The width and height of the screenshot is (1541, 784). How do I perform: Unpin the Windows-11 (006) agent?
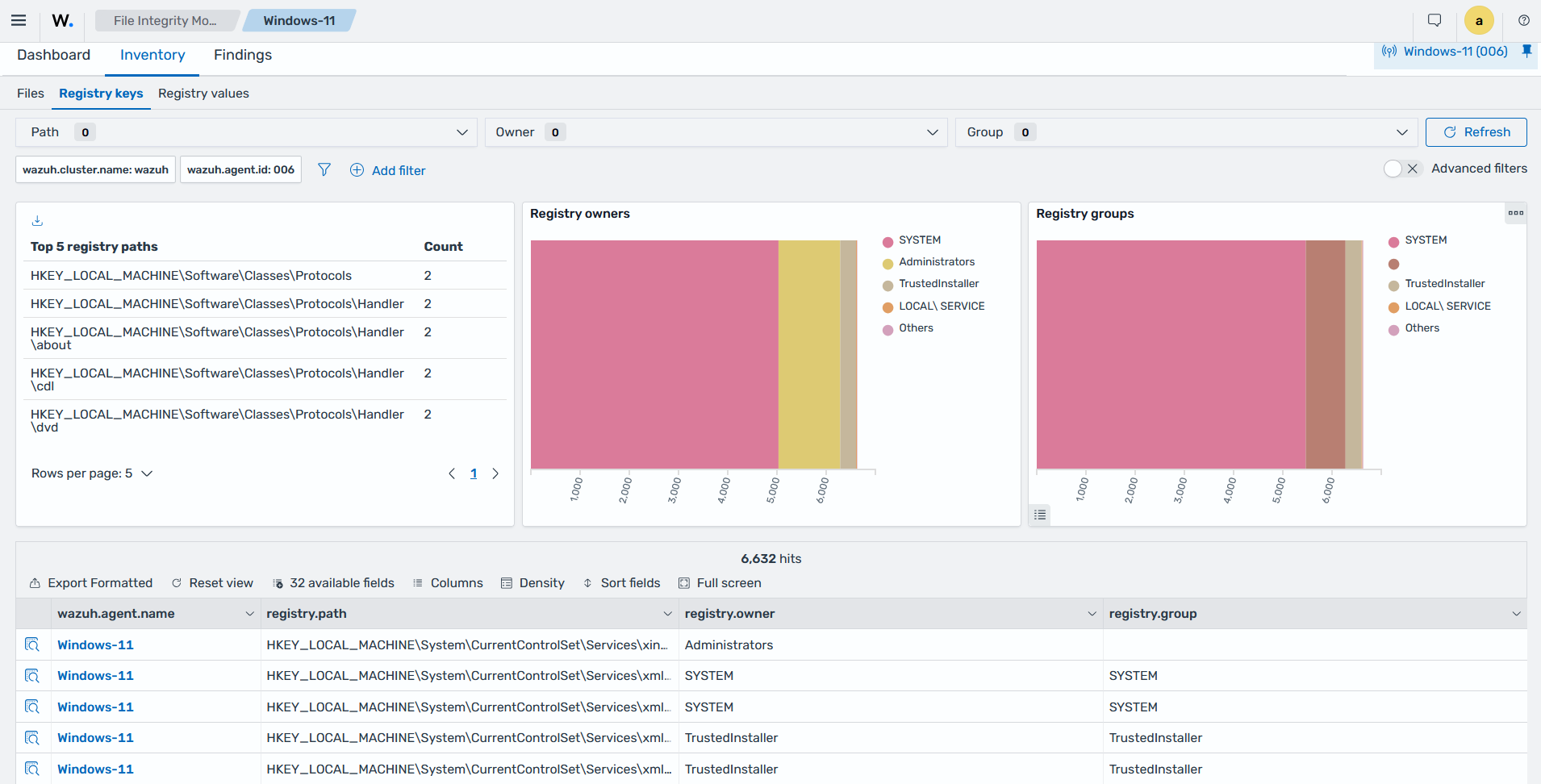[1526, 51]
